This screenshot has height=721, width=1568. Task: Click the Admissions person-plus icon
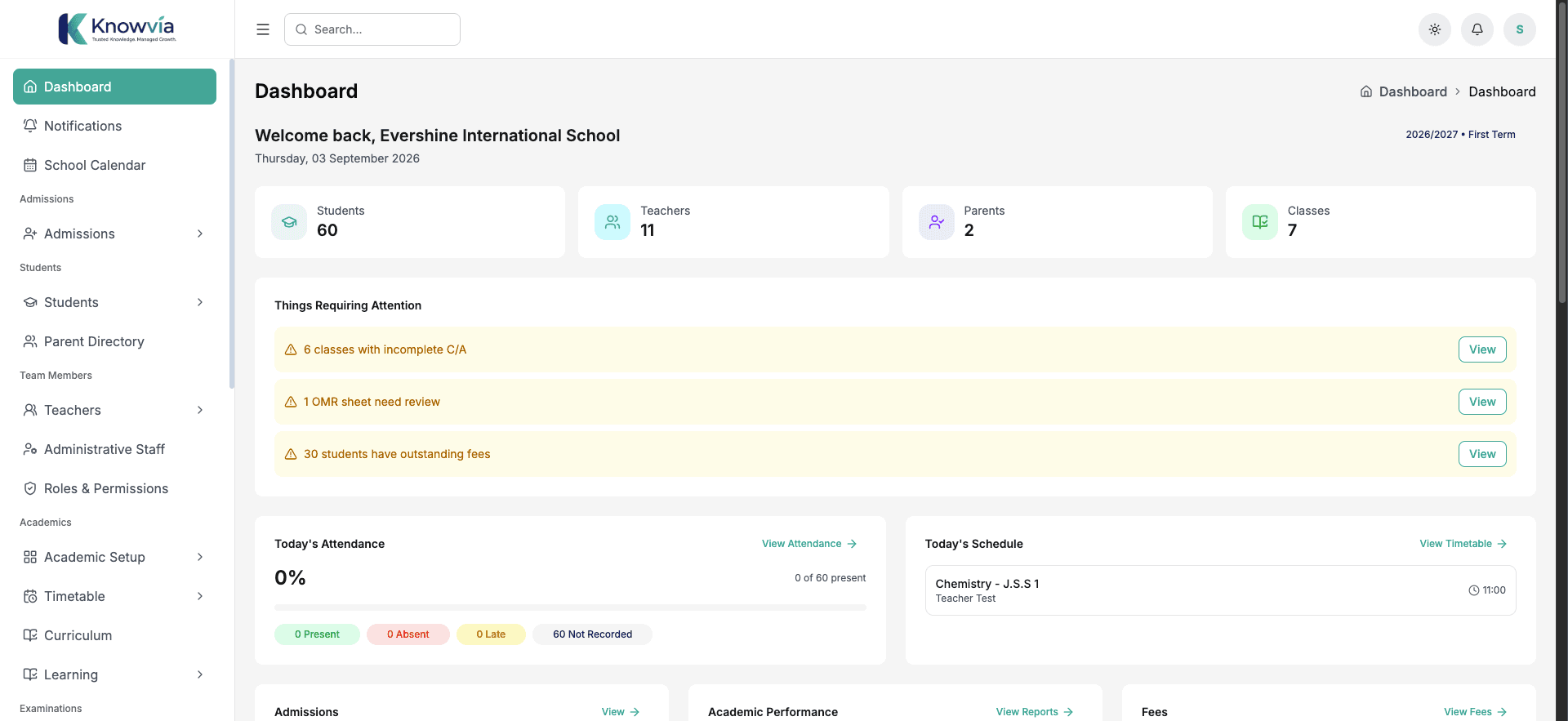click(30, 234)
